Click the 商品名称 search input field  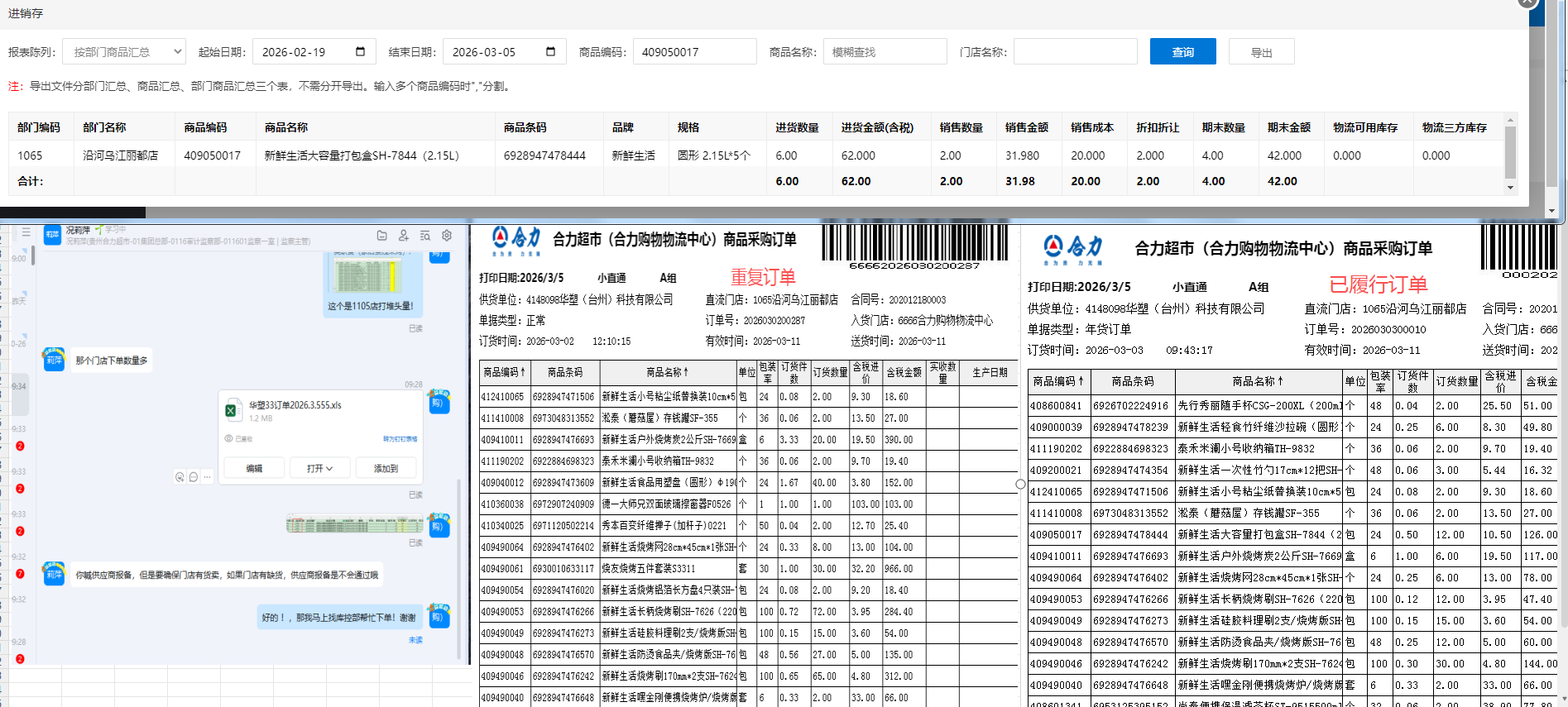(x=885, y=51)
